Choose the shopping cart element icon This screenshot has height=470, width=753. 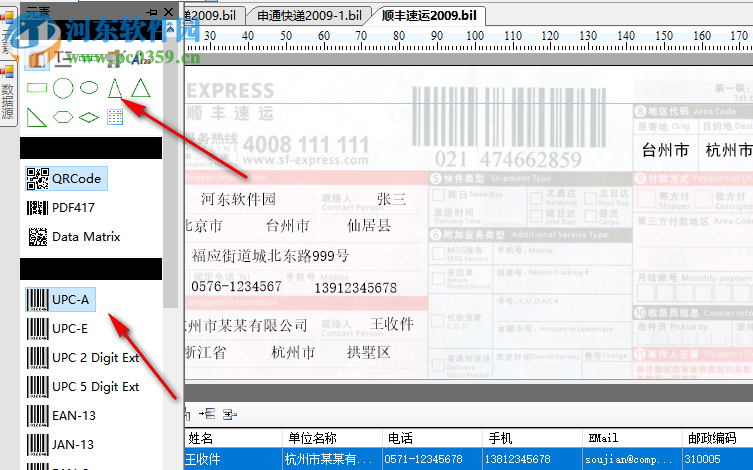click(114, 59)
